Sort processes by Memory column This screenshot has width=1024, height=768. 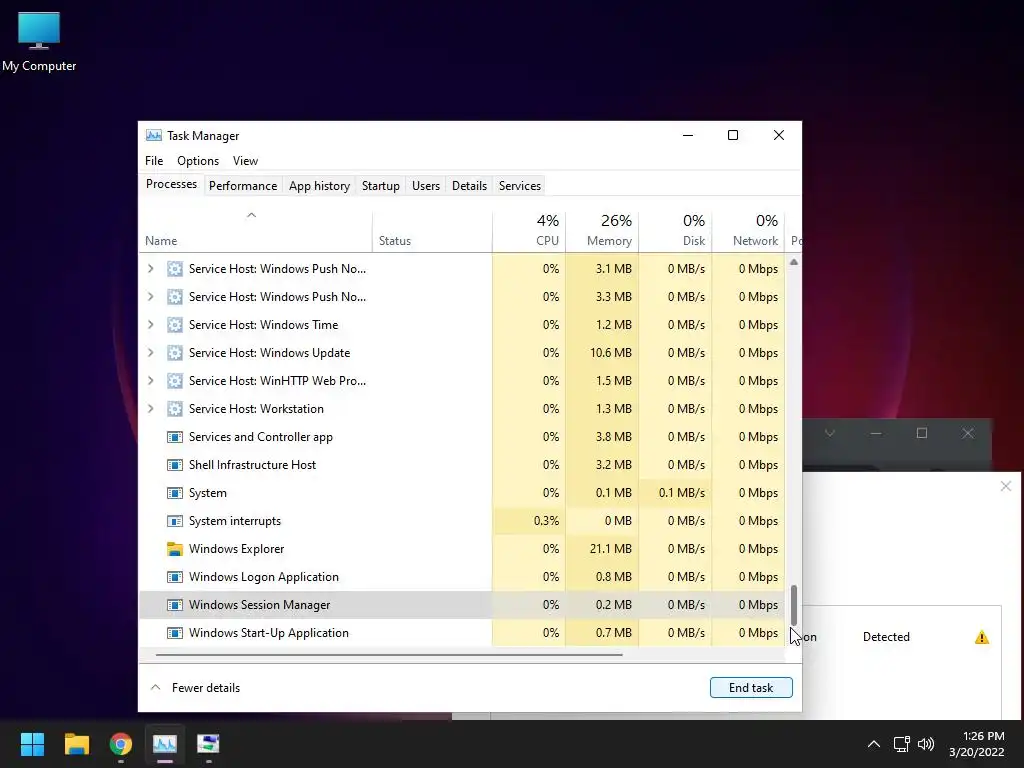602,231
